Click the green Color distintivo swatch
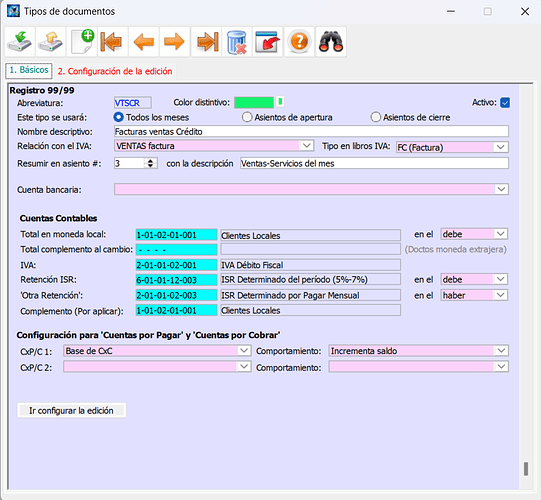Image resolution: width=541 pixels, height=500 pixels. pyautogui.click(x=254, y=102)
